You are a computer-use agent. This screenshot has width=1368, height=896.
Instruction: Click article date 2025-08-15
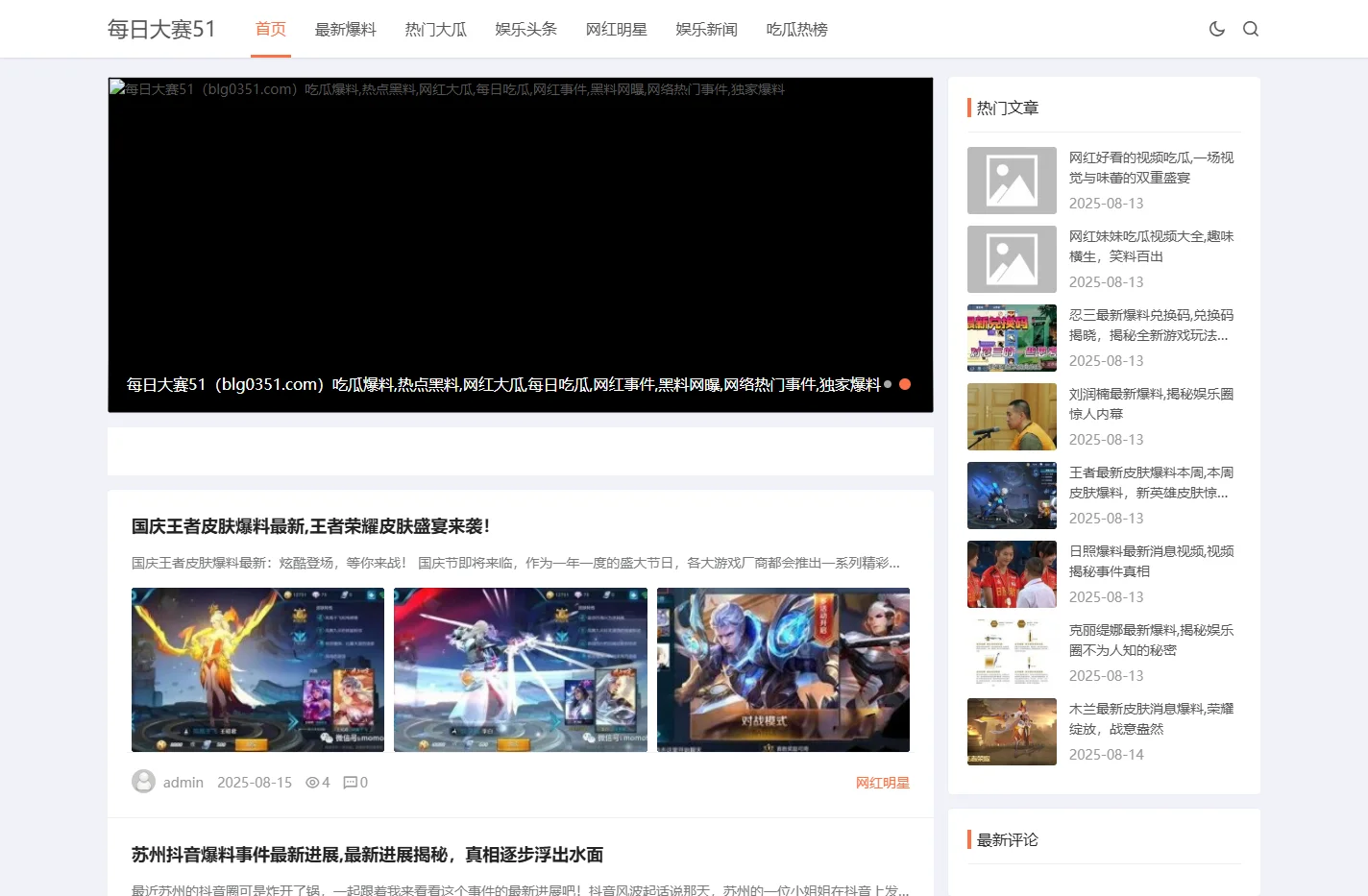tap(255, 783)
